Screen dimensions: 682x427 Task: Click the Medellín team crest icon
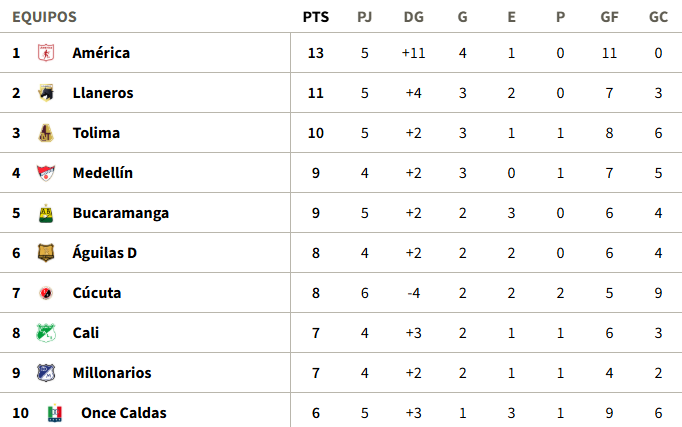click(x=46, y=173)
